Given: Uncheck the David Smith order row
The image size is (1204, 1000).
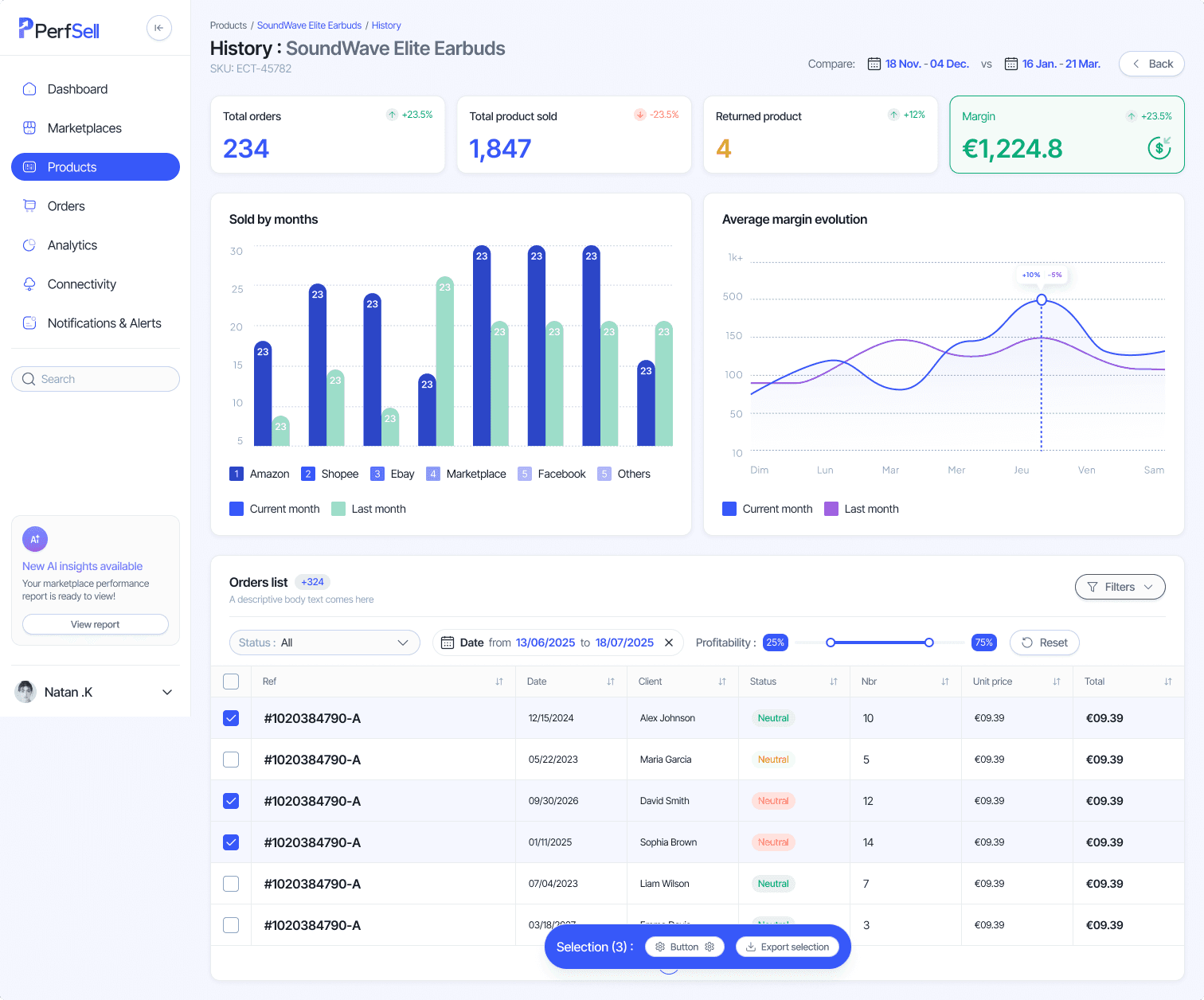Looking at the screenshot, I should click(x=231, y=801).
